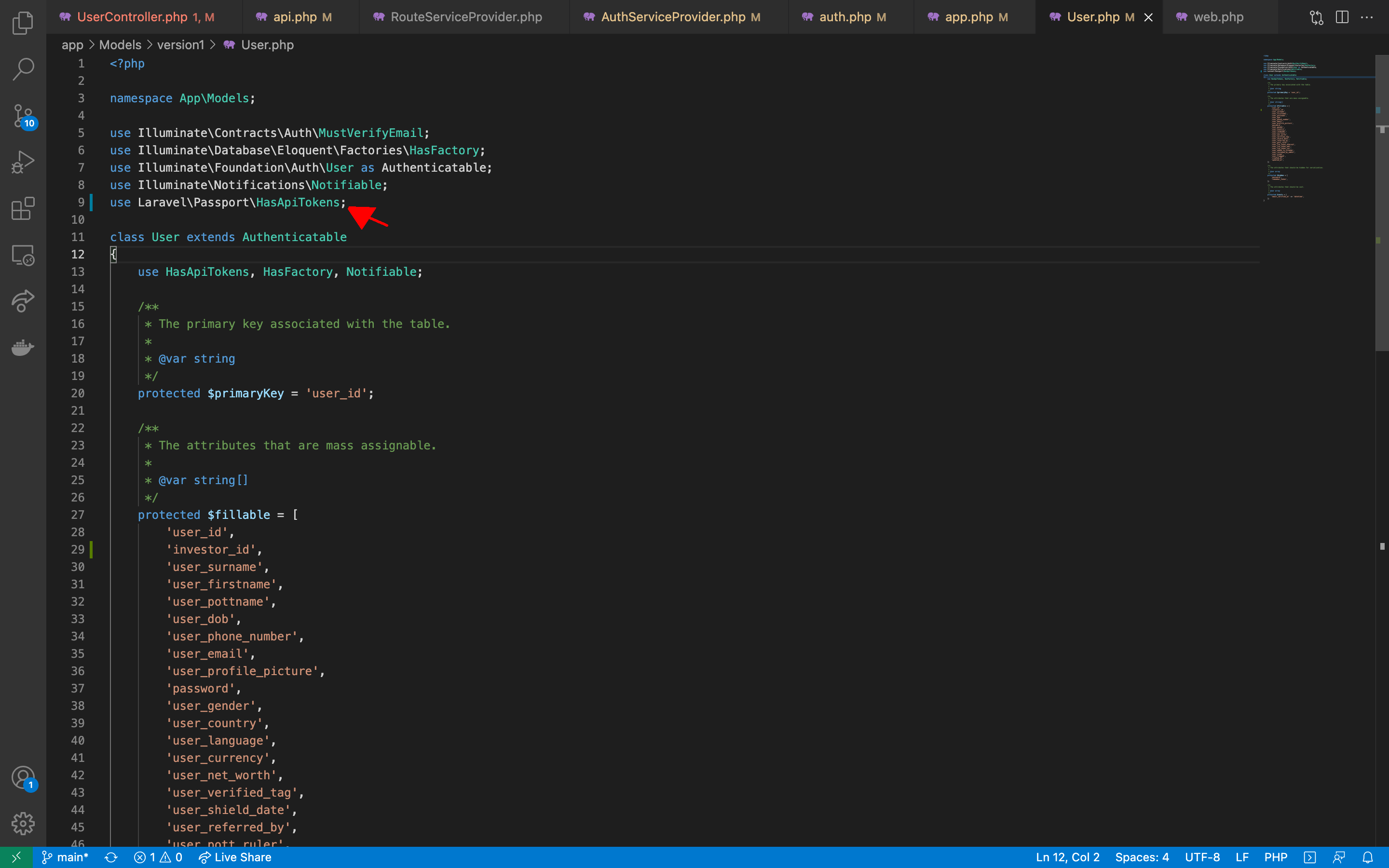The image size is (1389, 868).
Task: Click the vertical scrollbar thumb
Action: pos(1382,203)
